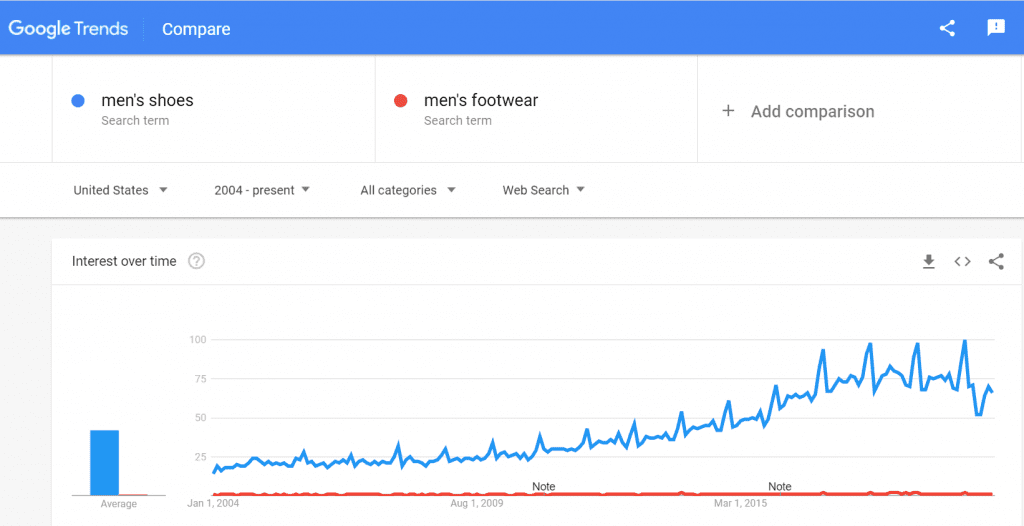Click the blue dot next to men's shoes

click(78, 101)
